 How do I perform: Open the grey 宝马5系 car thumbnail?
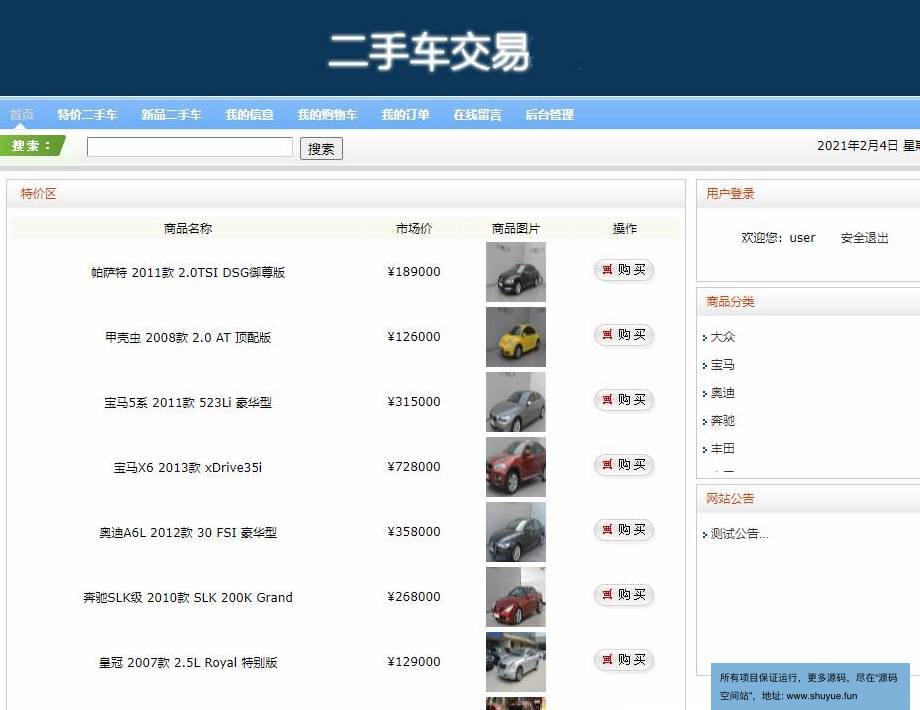[x=516, y=402]
